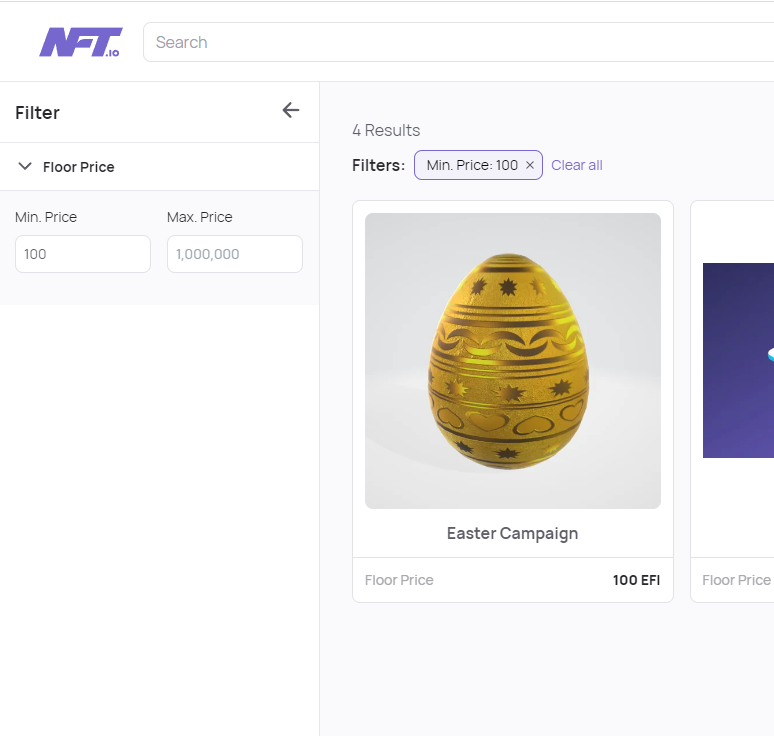Click the Floor Price label of second card
The height and width of the screenshot is (736, 774).
point(736,580)
